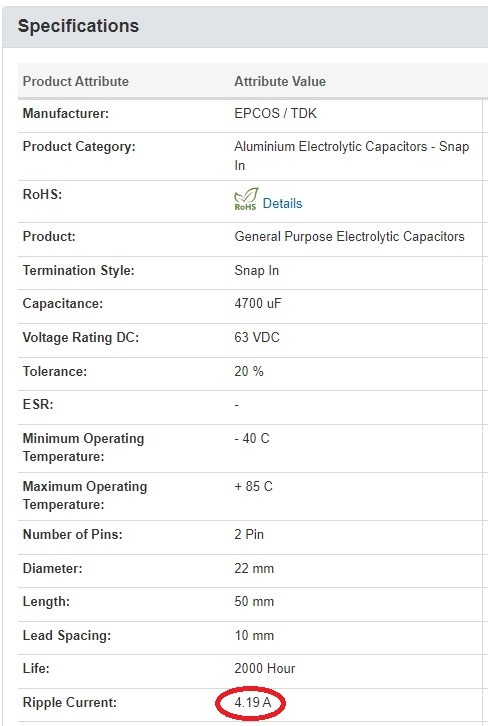Click the + 85 C maximum temperature value

[254, 486]
